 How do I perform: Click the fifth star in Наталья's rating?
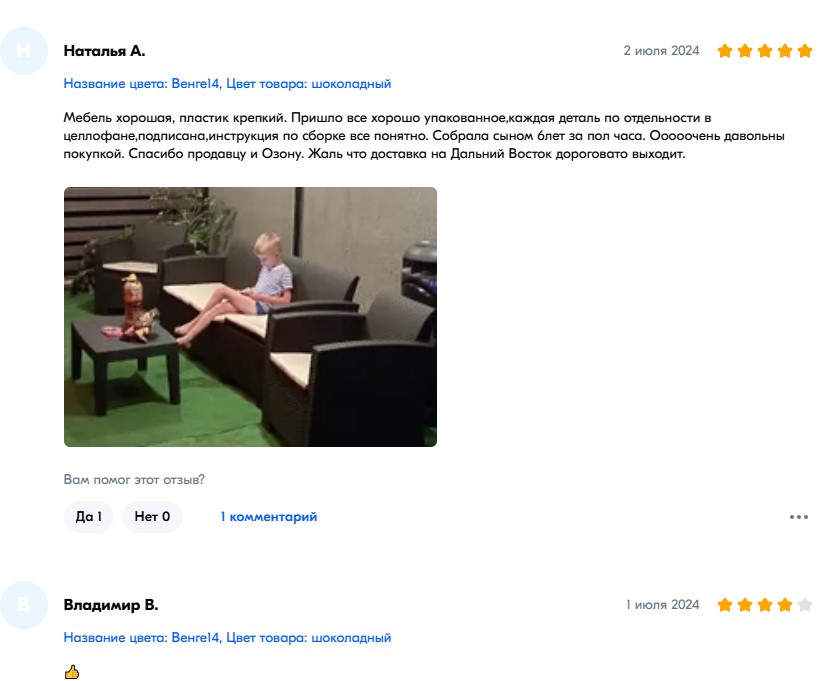coord(805,51)
